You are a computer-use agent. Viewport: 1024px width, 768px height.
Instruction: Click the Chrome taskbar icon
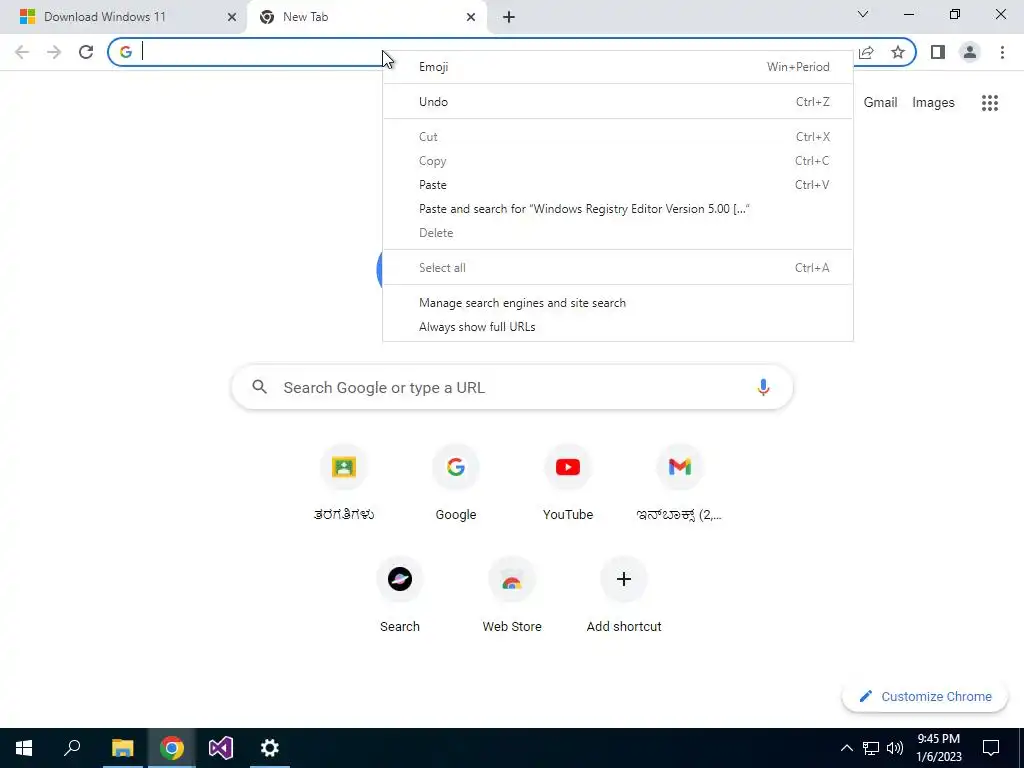pos(172,748)
